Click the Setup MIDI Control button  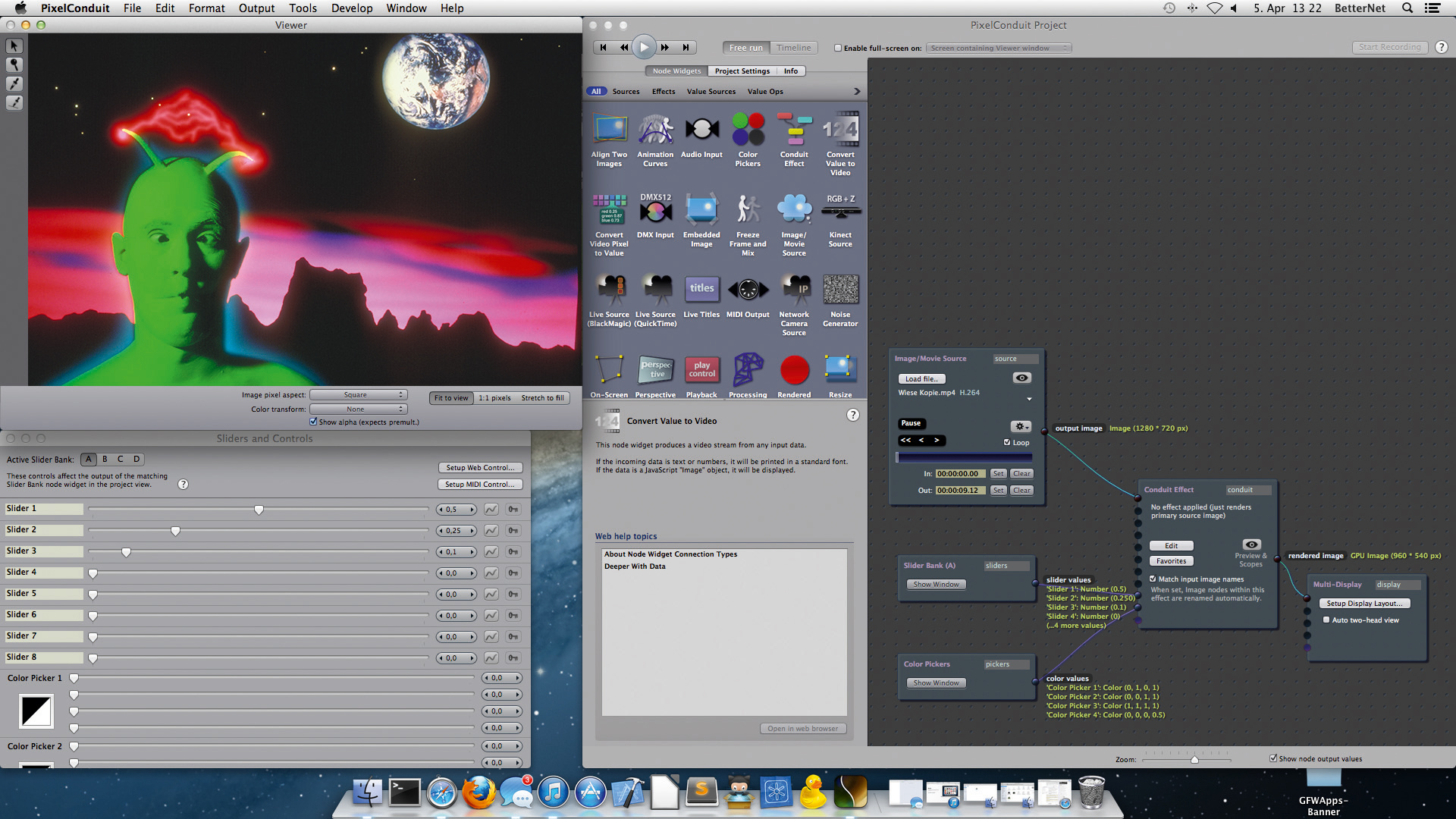[x=480, y=485]
